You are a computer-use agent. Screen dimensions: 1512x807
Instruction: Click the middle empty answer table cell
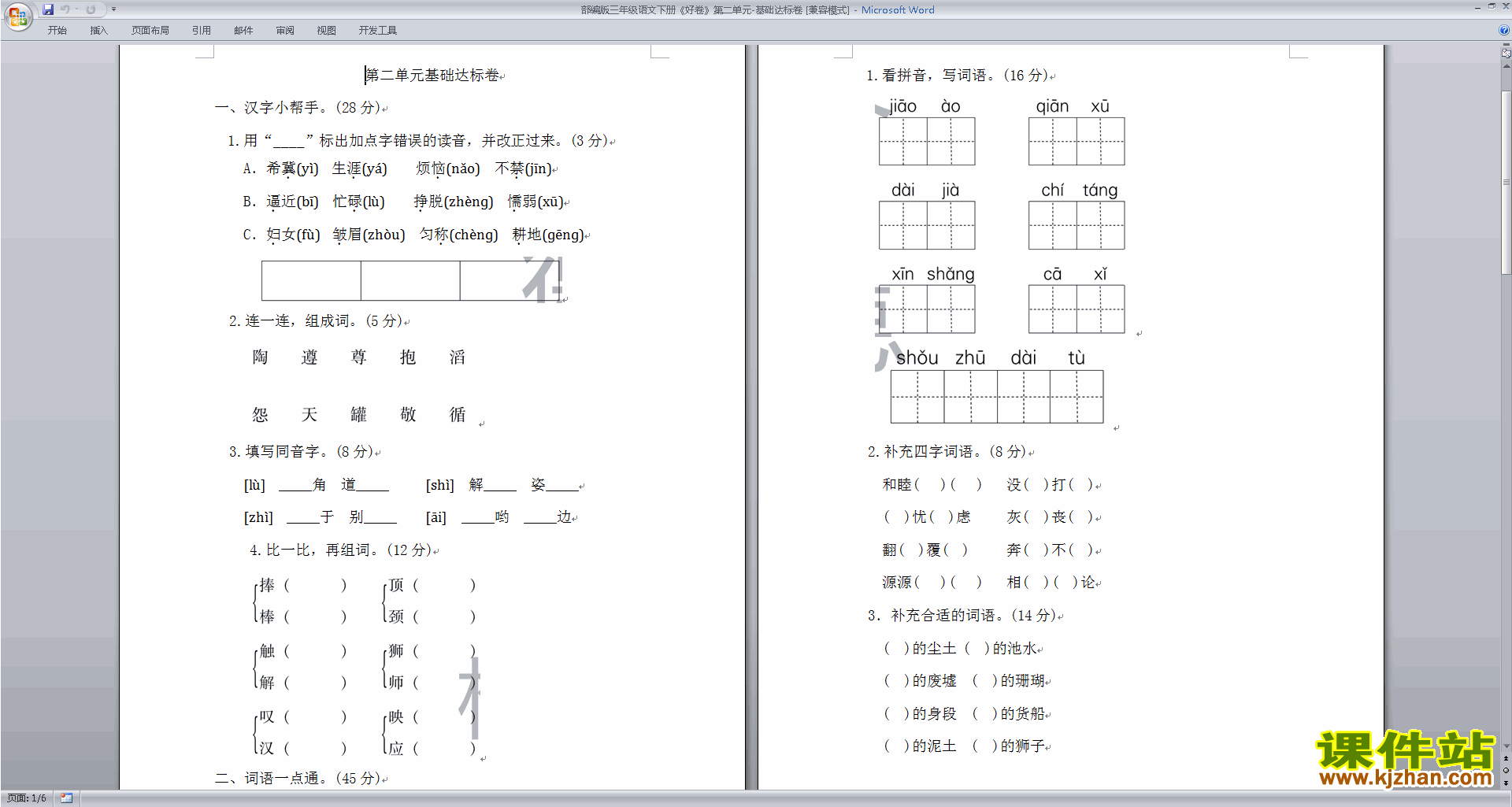point(410,281)
